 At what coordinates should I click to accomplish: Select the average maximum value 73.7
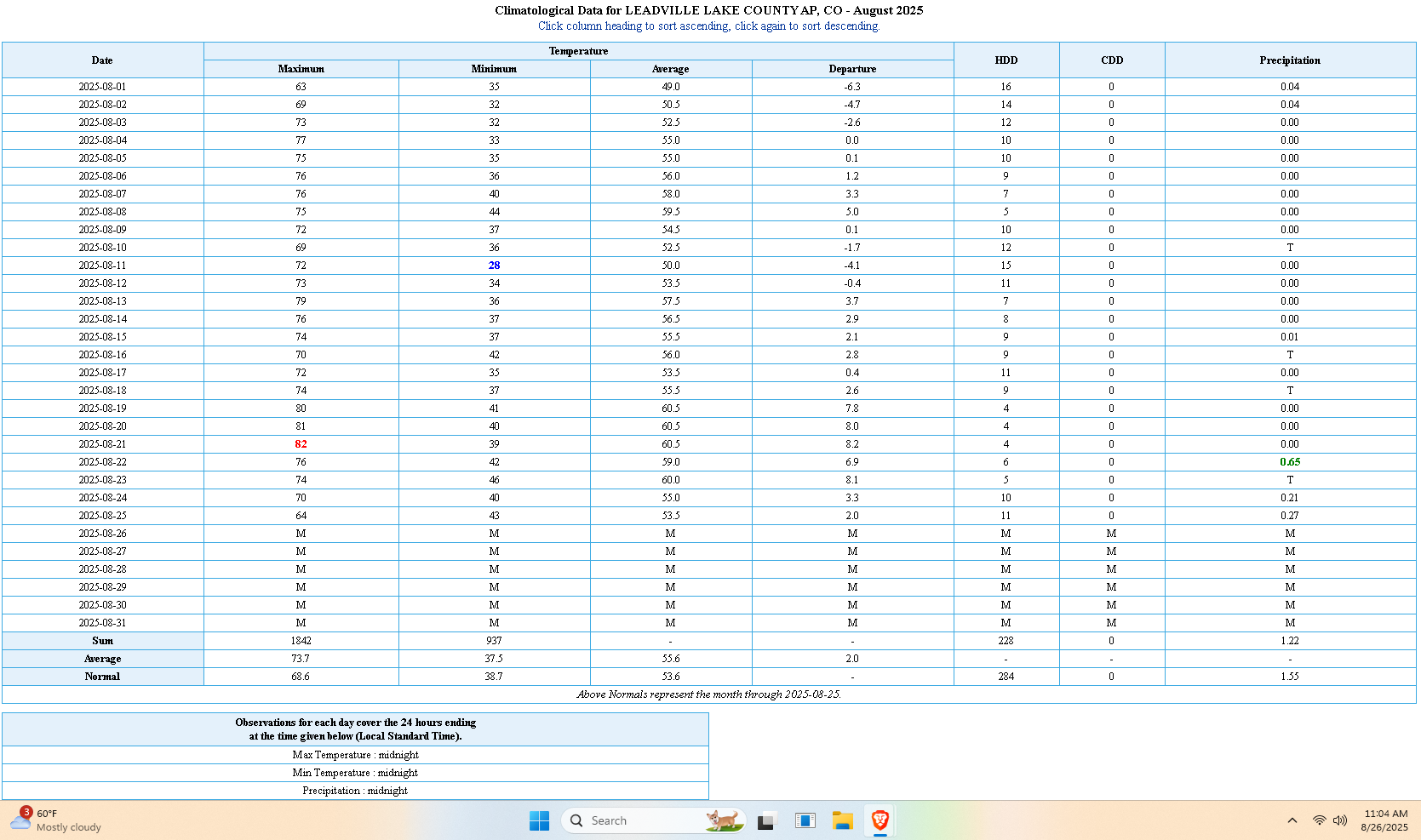(301, 659)
